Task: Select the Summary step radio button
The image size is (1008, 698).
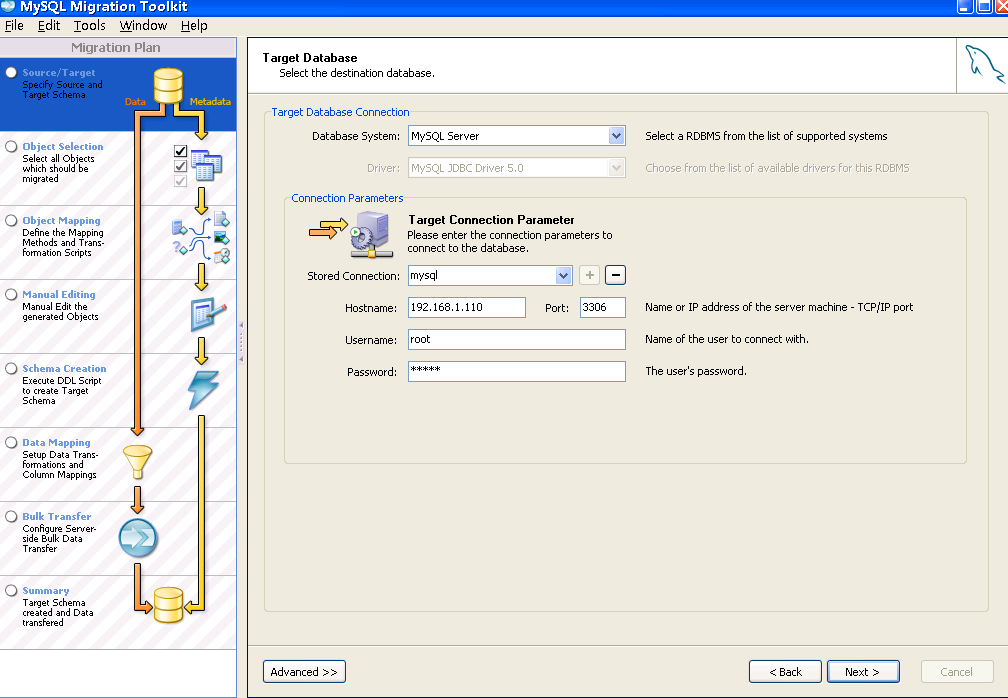Action: tap(11, 590)
